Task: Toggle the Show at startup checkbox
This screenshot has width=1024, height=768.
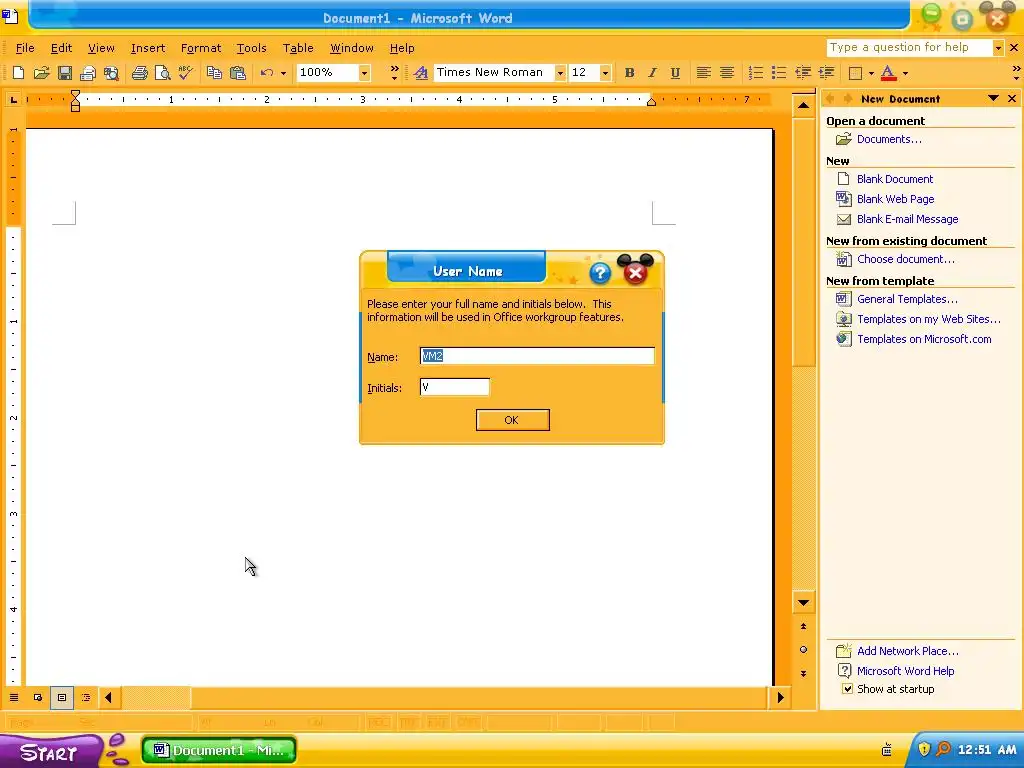Action: click(x=847, y=688)
